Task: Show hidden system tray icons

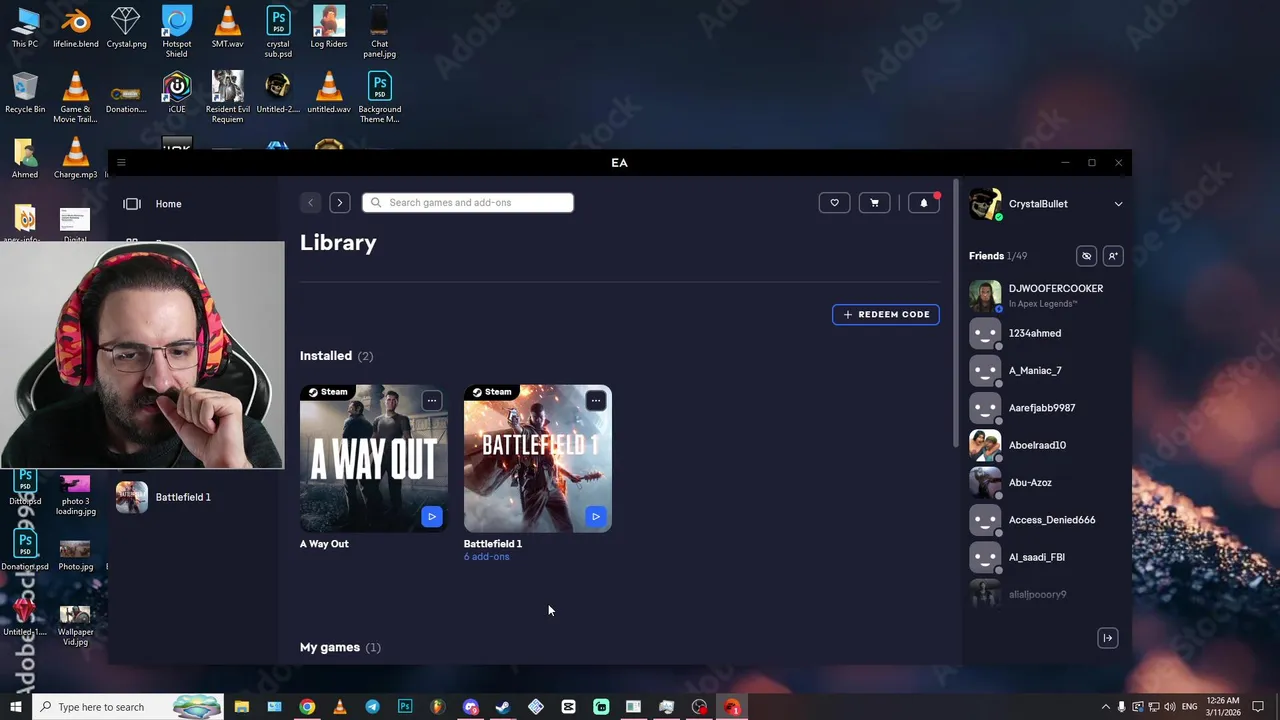Action: (1105, 707)
